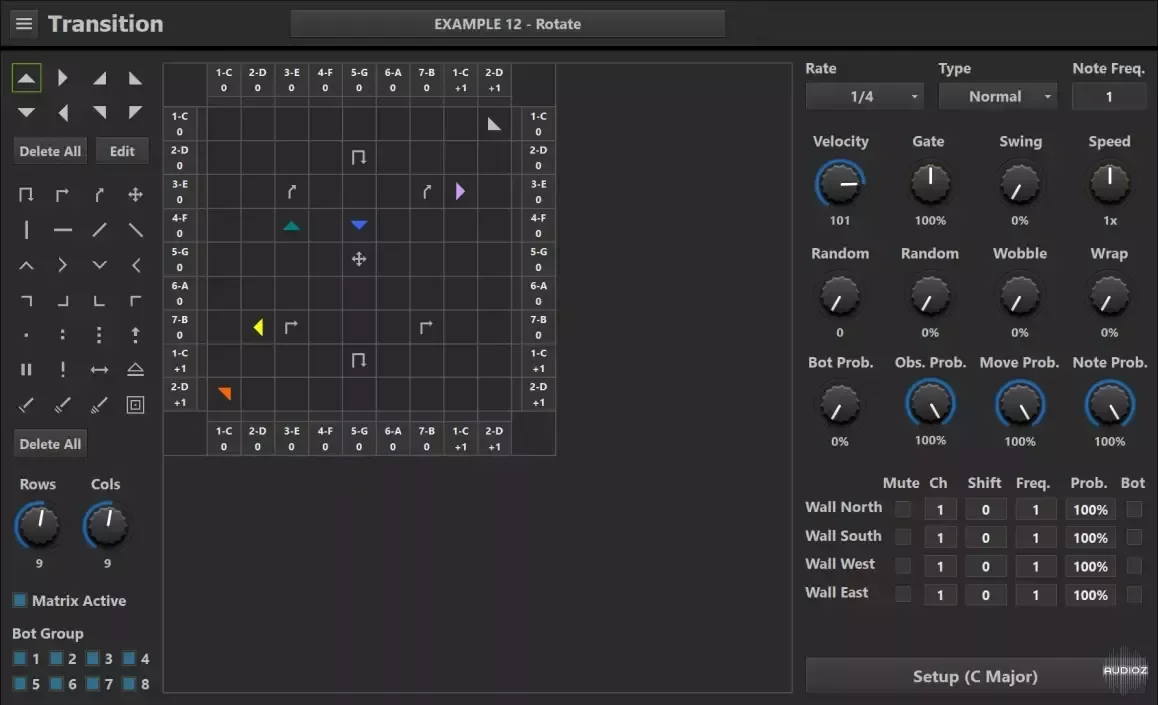Viewport: 1158px width, 705px height.
Task: Mute the Wall North row
Action: (x=902, y=509)
